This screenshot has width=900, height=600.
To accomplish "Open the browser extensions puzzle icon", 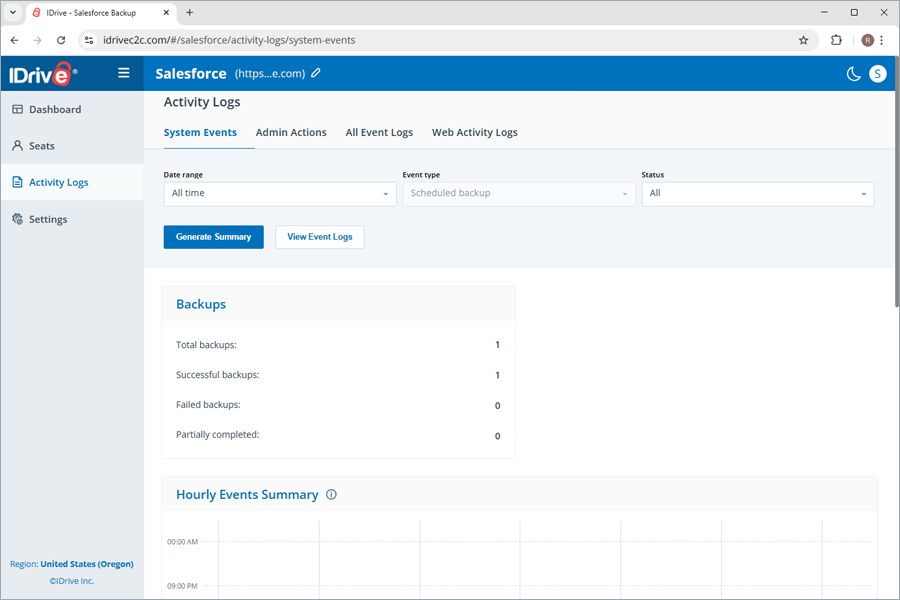I will tap(836, 40).
